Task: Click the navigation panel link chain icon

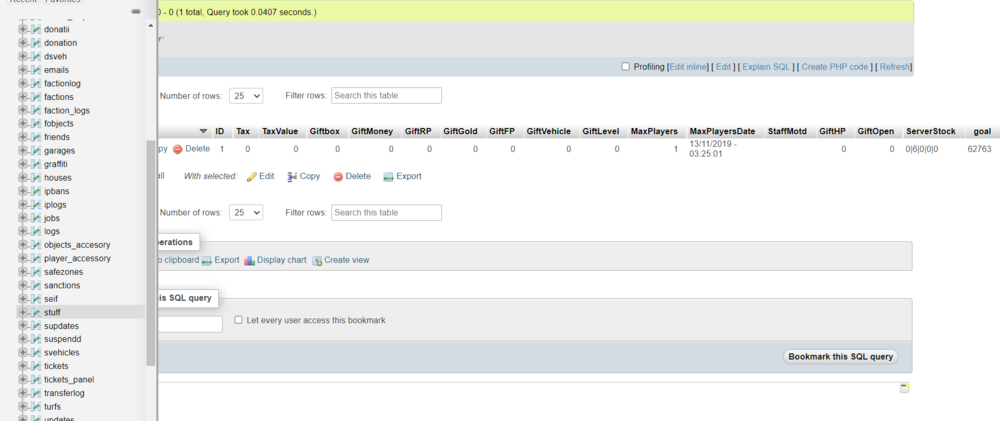Action: point(136,11)
